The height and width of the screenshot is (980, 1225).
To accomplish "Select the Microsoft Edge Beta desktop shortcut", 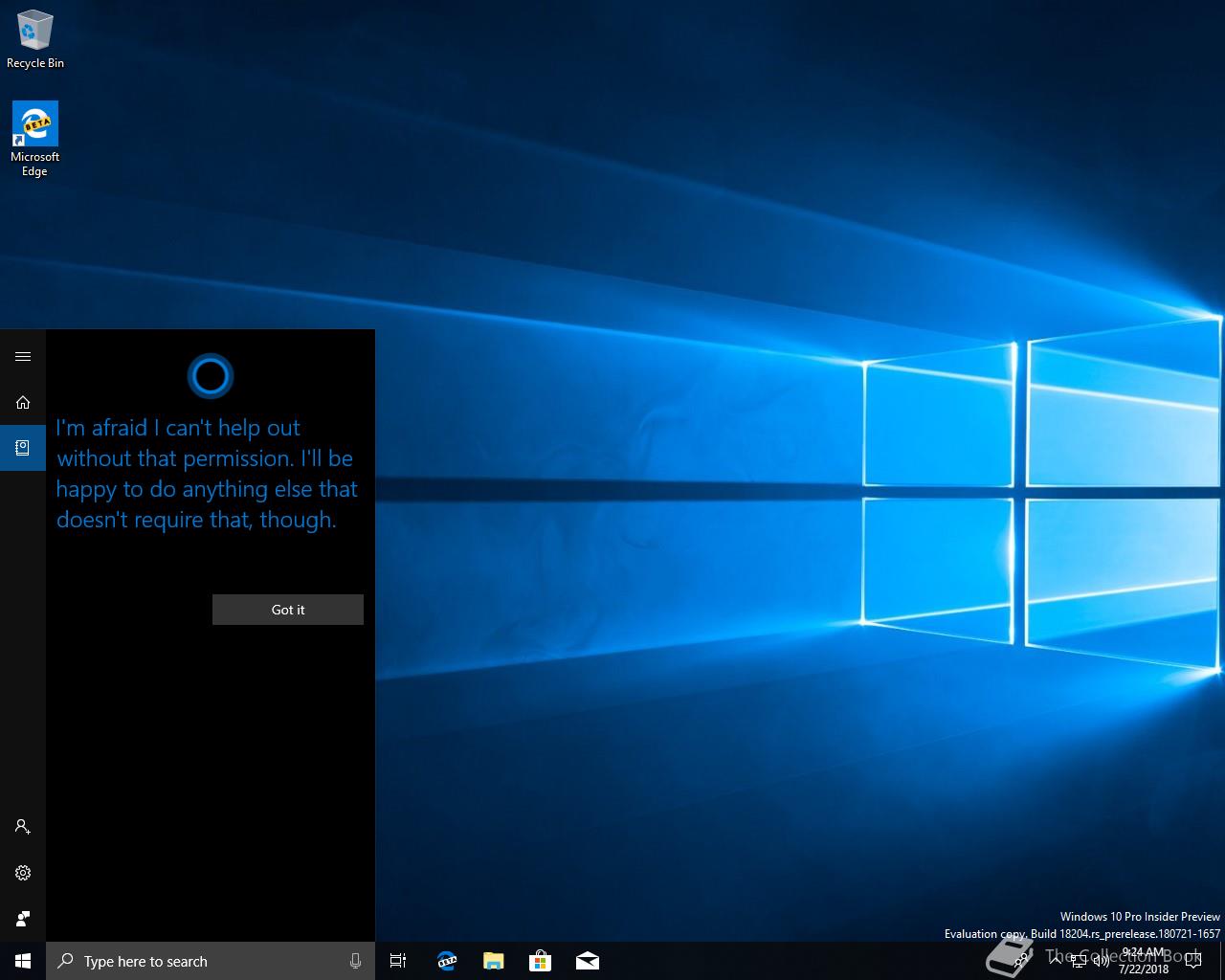I will [x=35, y=139].
